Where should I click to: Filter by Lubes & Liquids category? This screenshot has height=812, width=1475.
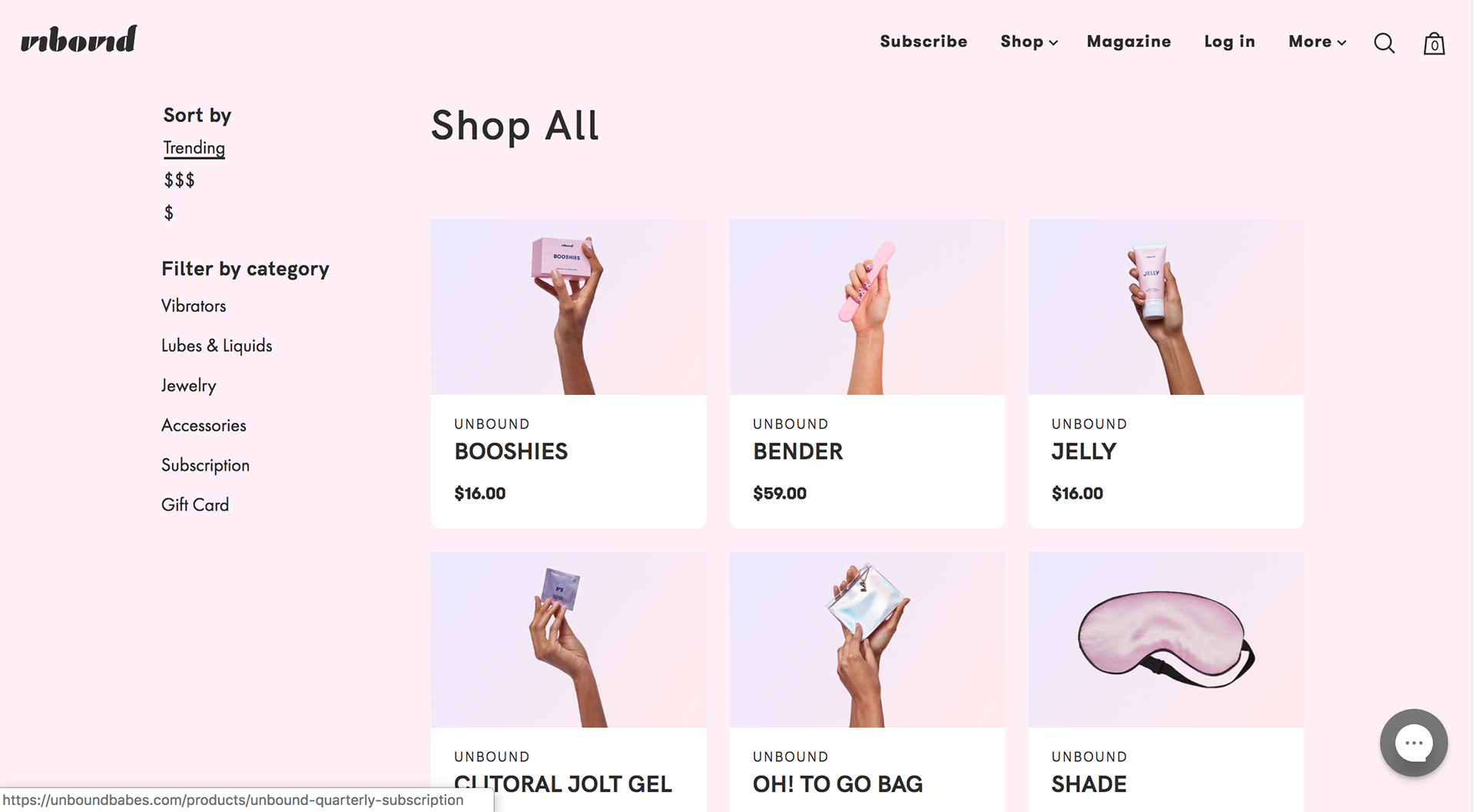[x=217, y=346]
